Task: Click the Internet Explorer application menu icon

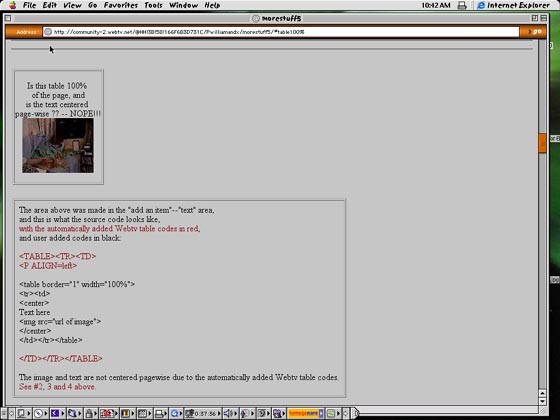Action: coord(481,5)
